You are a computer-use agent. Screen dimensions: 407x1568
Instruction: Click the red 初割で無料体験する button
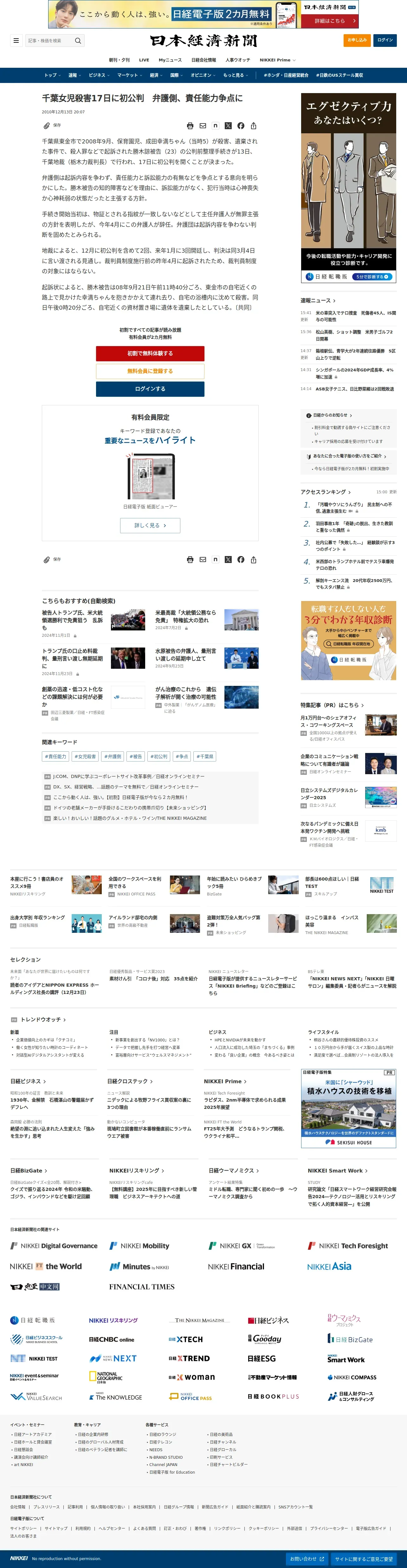[x=150, y=353]
